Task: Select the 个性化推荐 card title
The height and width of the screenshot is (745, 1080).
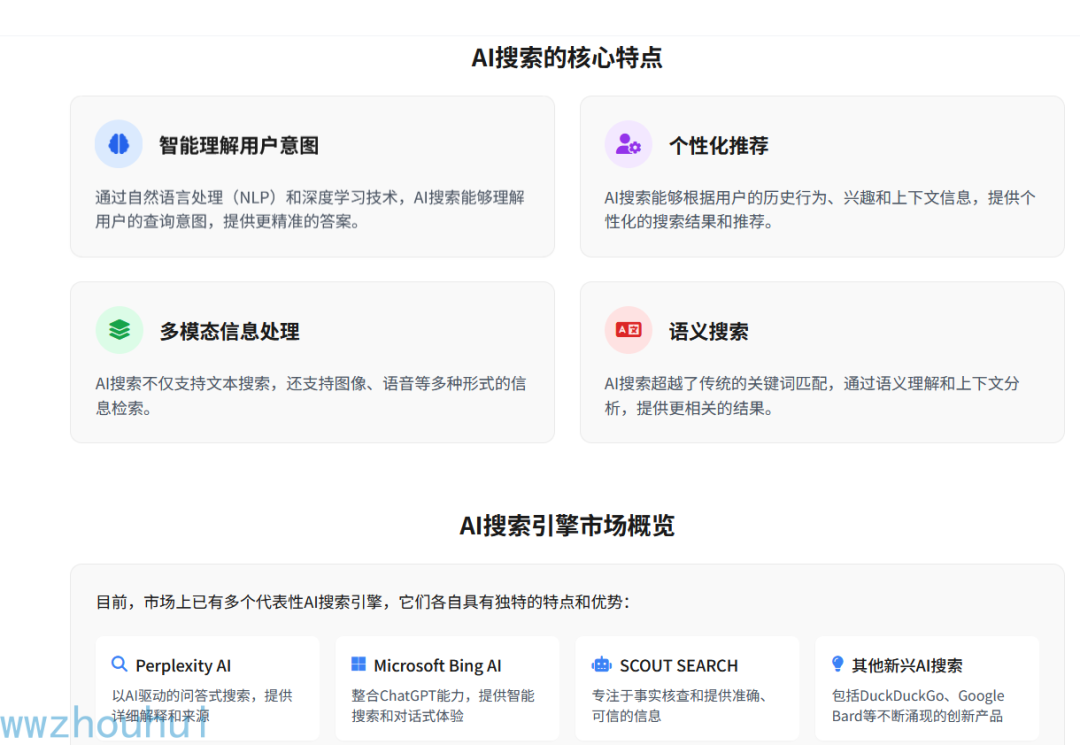Action: [718, 146]
